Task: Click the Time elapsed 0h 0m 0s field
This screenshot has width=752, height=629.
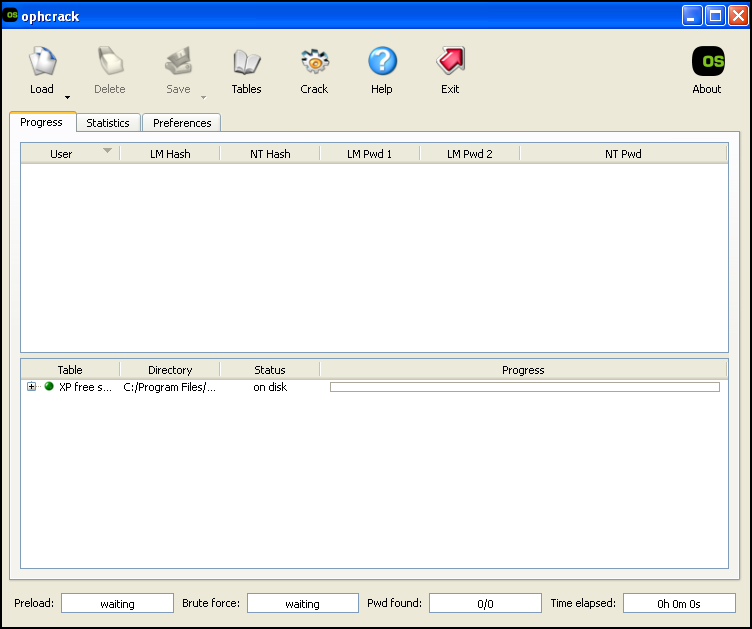Action: click(x=679, y=603)
